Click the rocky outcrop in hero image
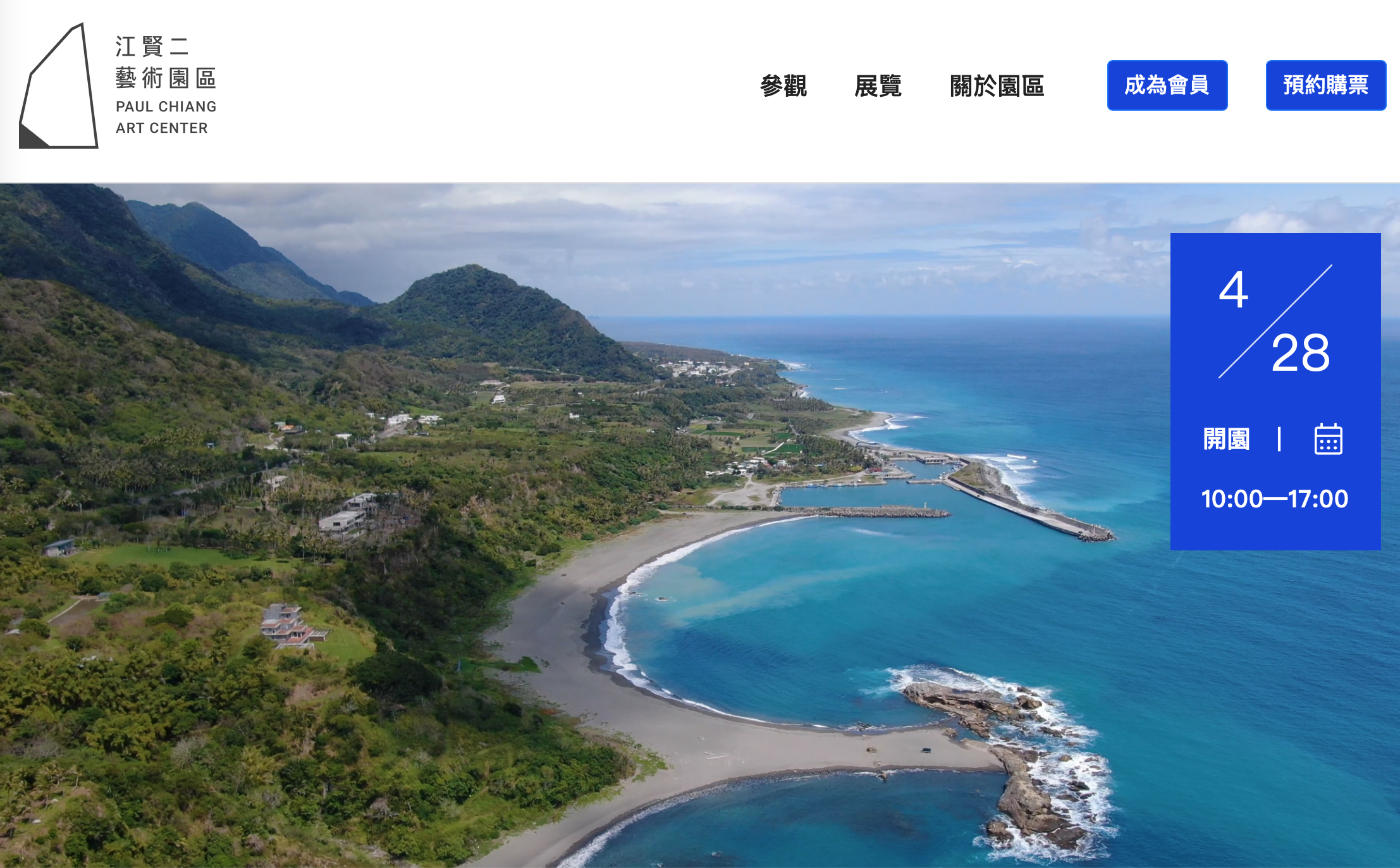 pos(1005,753)
